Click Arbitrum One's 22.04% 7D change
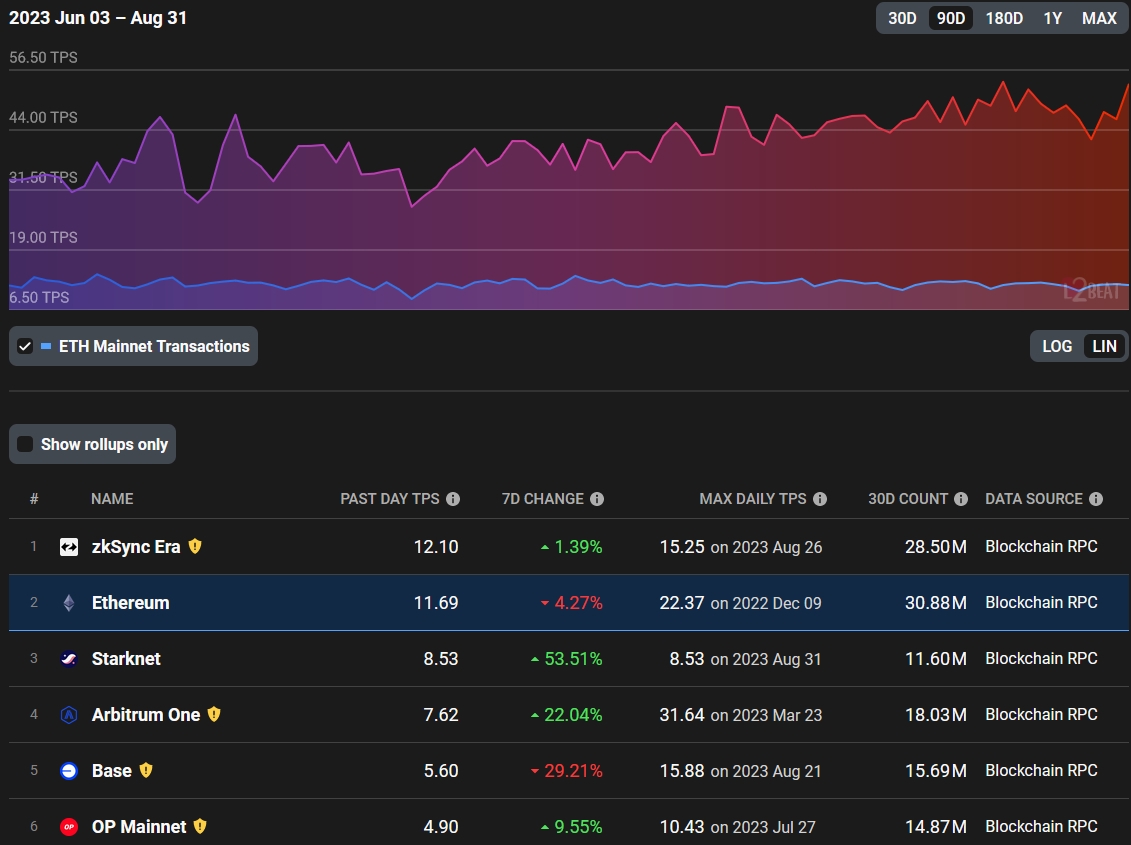The height and width of the screenshot is (845, 1131). (x=566, y=715)
